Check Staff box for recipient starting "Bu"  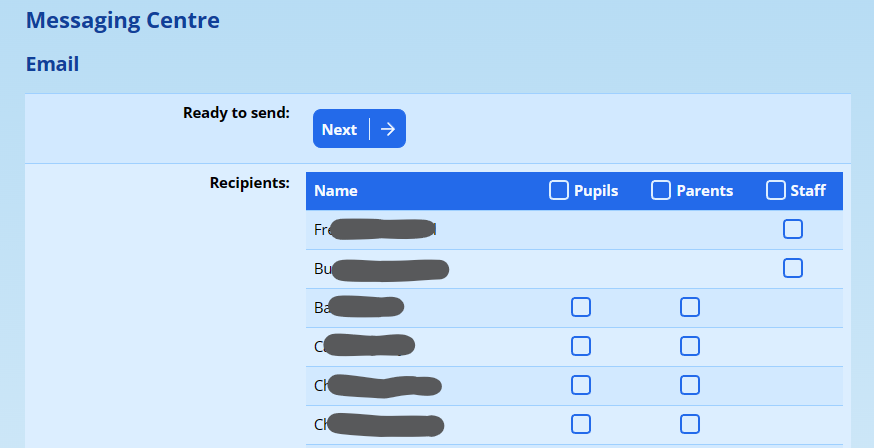[793, 268]
